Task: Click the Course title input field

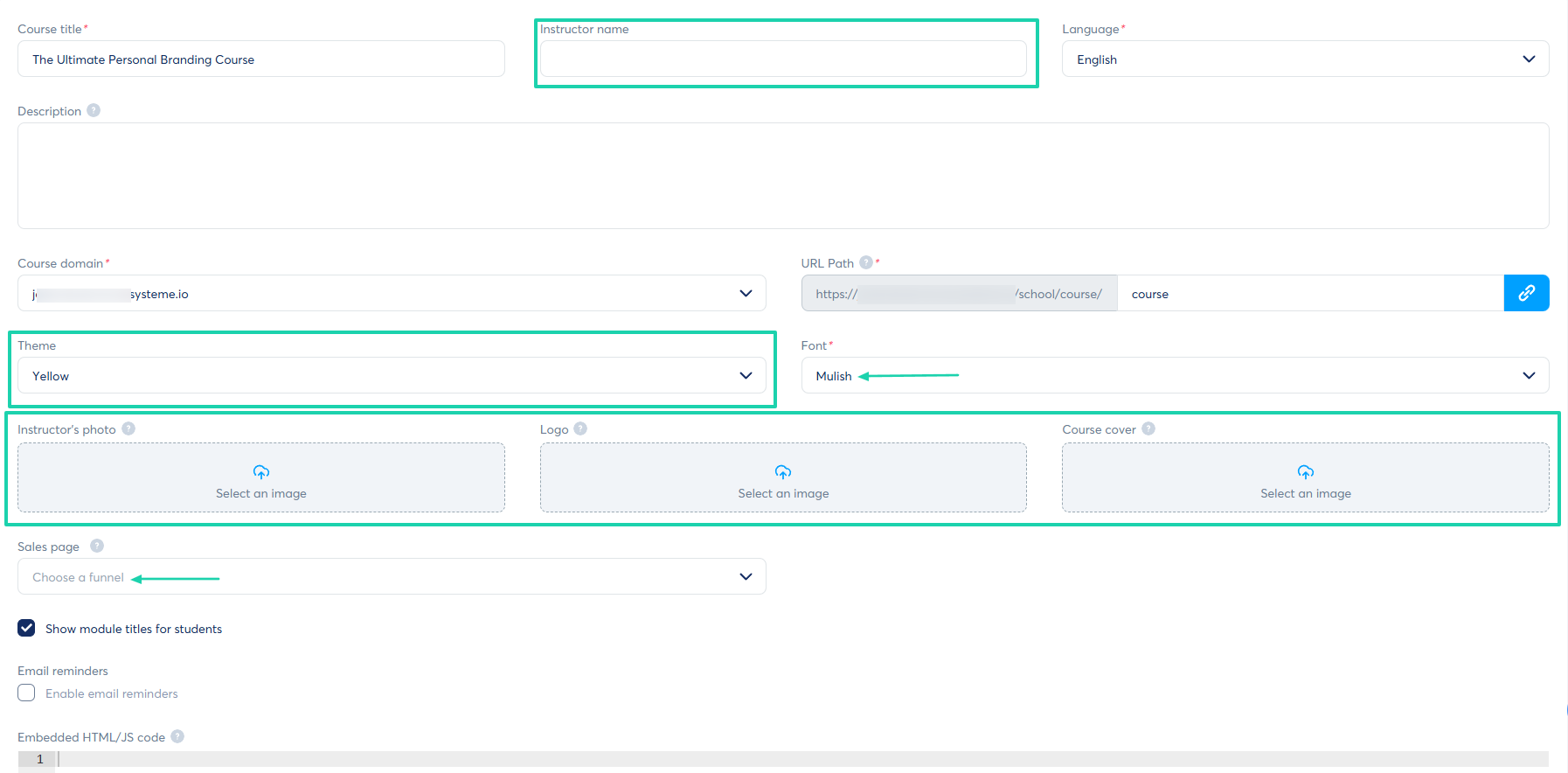Action: (261, 59)
